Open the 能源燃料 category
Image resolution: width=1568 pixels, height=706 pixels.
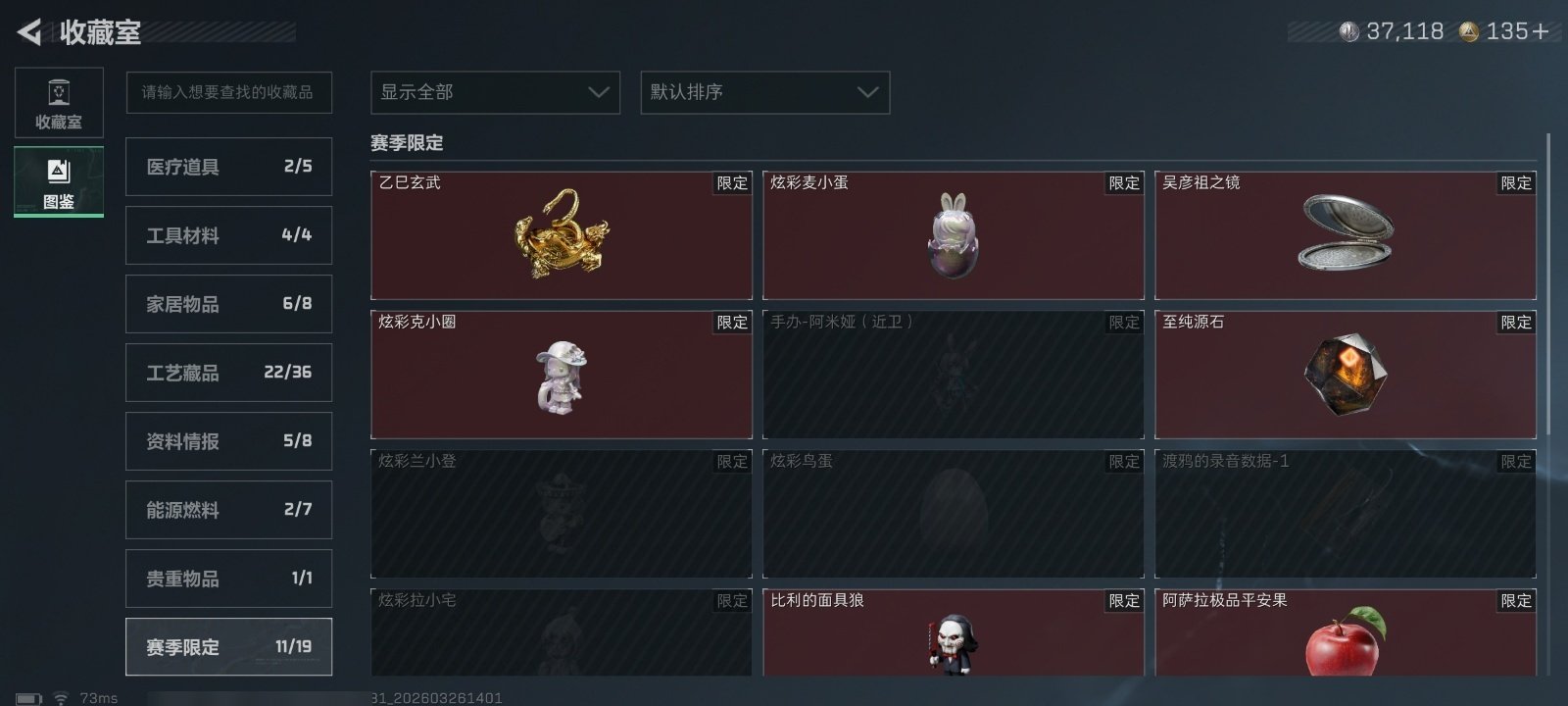(x=228, y=510)
